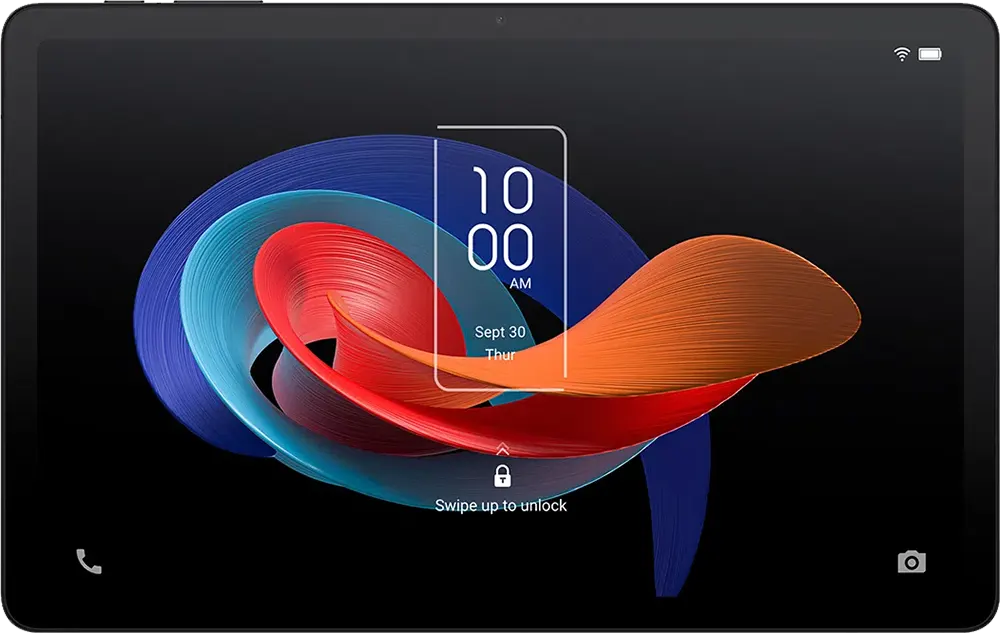Image resolution: width=1000 pixels, height=633 pixels.
Task: Launch the camera shortcut
Action: click(911, 562)
